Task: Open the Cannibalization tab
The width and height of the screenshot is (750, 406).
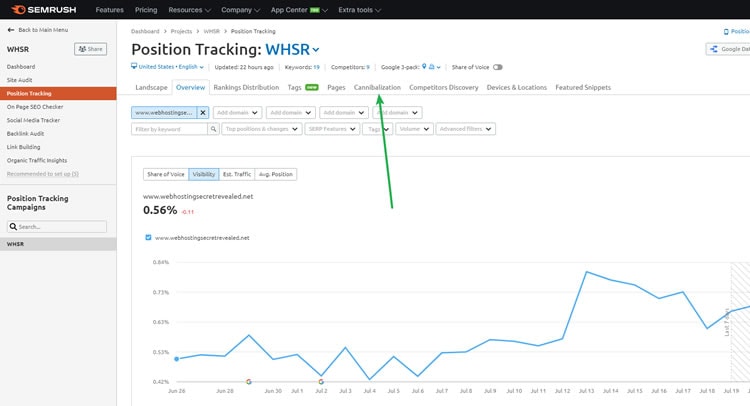Action: click(377, 88)
